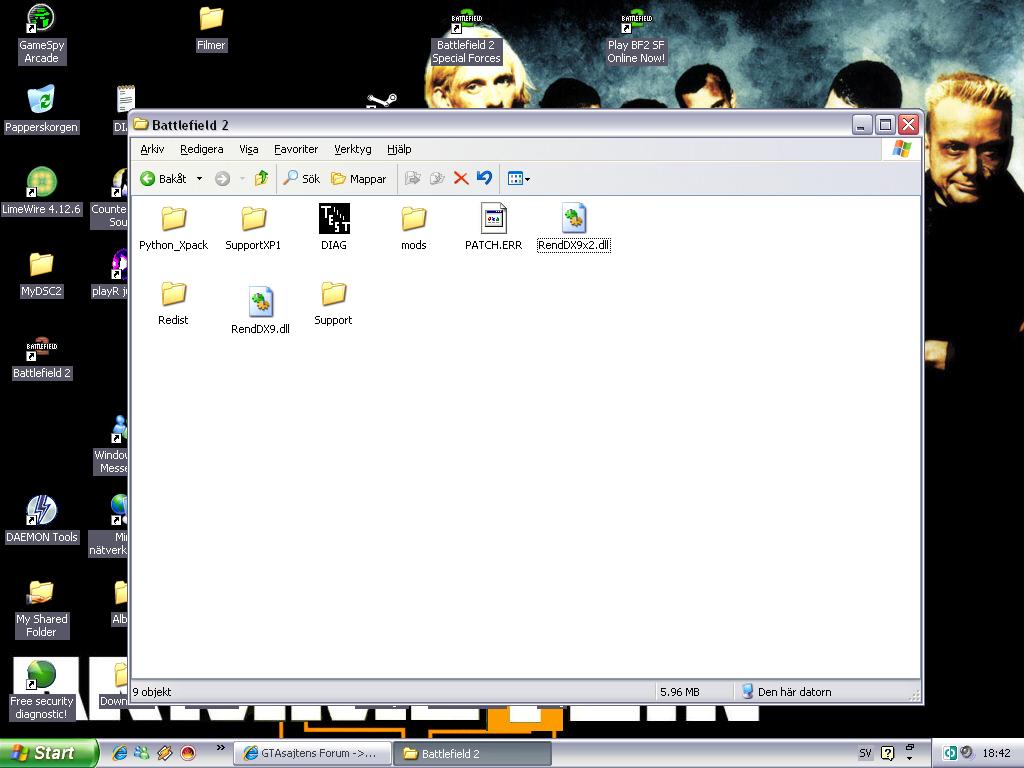Launch the red round quick launch icon
Viewport: 1024px width, 768px height.
(187, 753)
